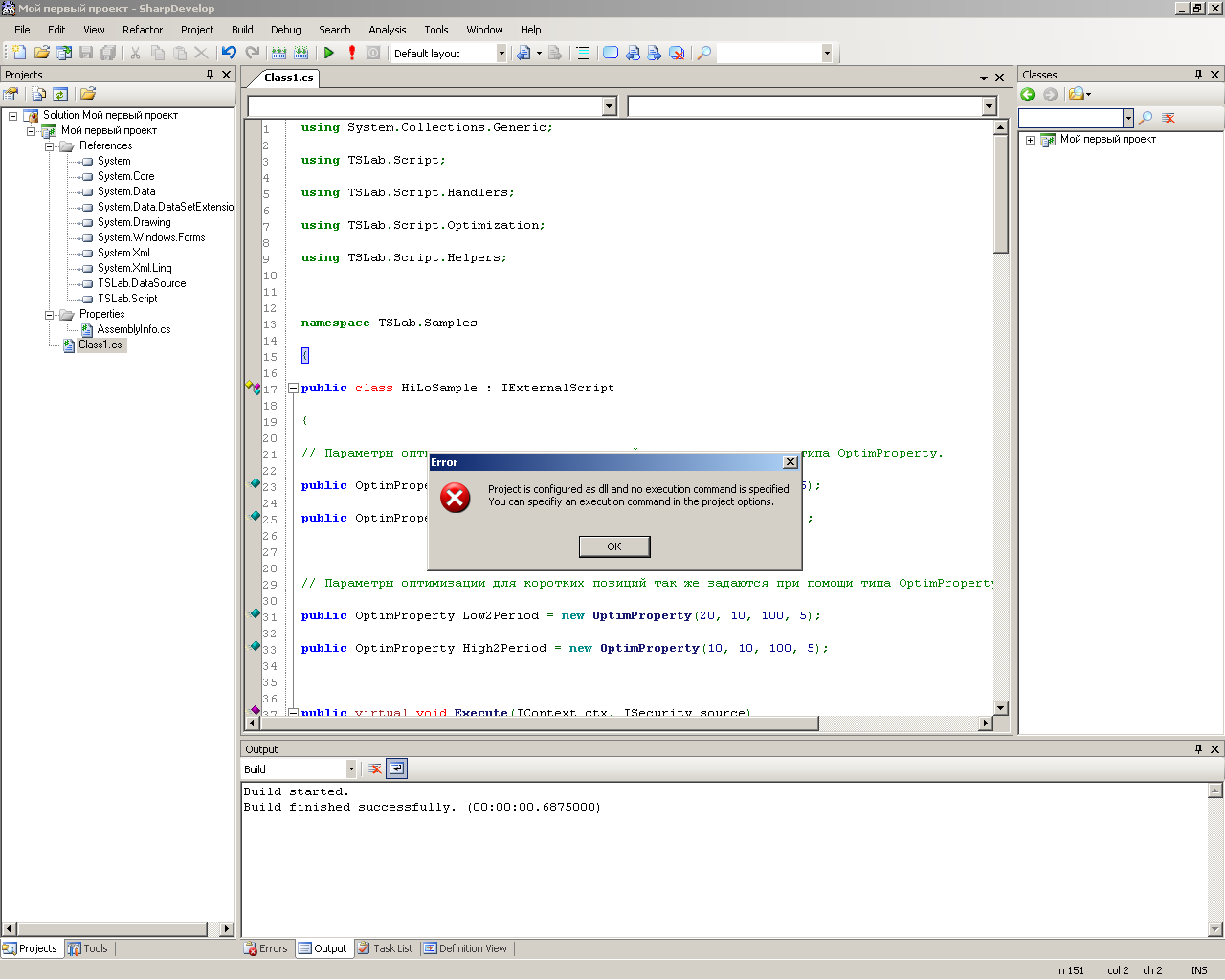Image resolution: width=1225 pixels, height=980 pixels.
Task: Collapse the References tree node
Action: (x=49, y=146)
